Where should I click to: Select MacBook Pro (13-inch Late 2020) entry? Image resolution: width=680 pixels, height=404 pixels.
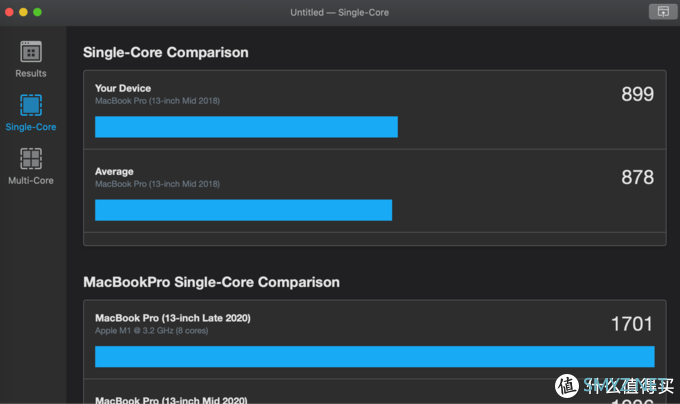[173, 318]
